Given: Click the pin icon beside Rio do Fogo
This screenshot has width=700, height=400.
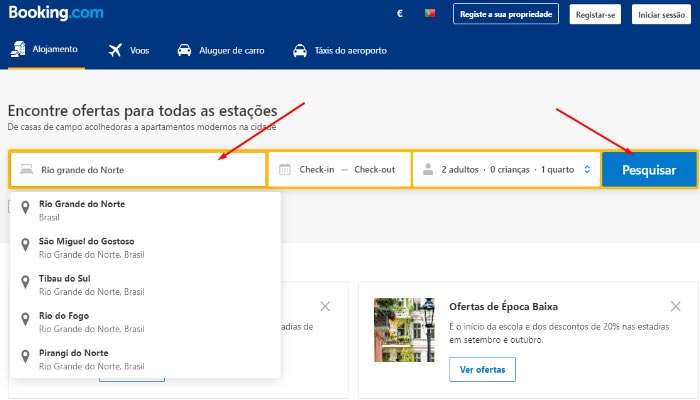Looking at the screenshot, I should point(25,319).
